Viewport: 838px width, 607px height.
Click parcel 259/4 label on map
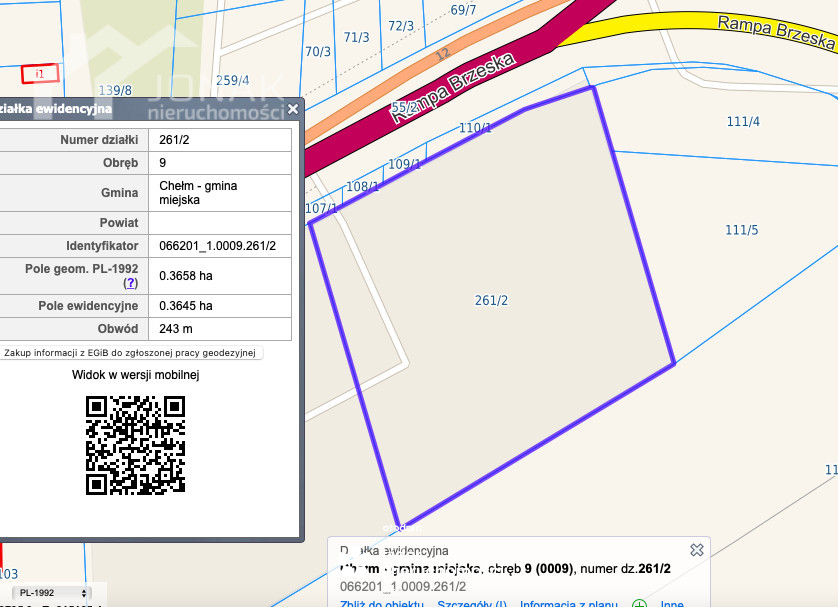[232, 80]
